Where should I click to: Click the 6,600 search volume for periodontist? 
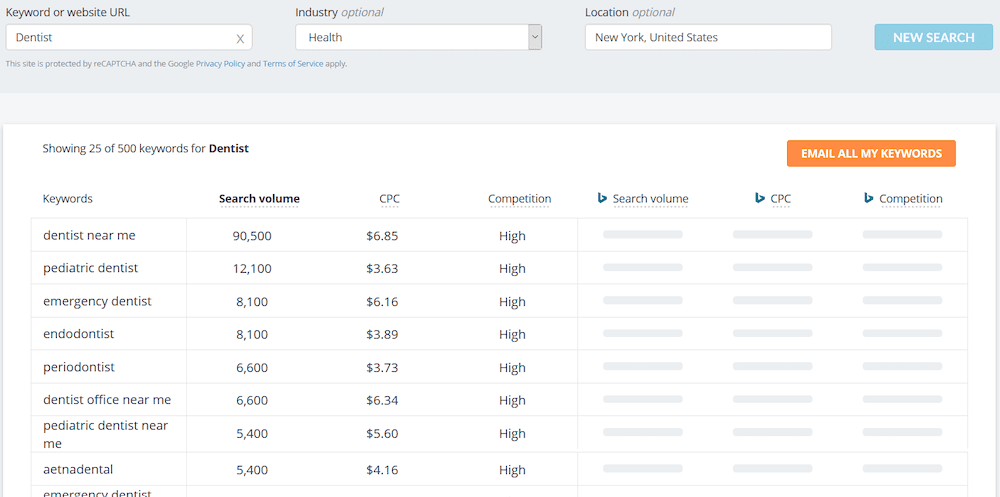click(x=252, y=368)
